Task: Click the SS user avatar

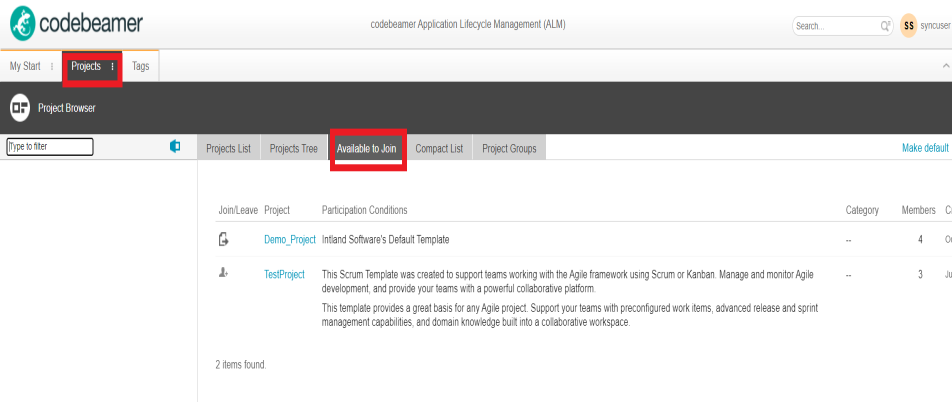Action: coord(908,26)
